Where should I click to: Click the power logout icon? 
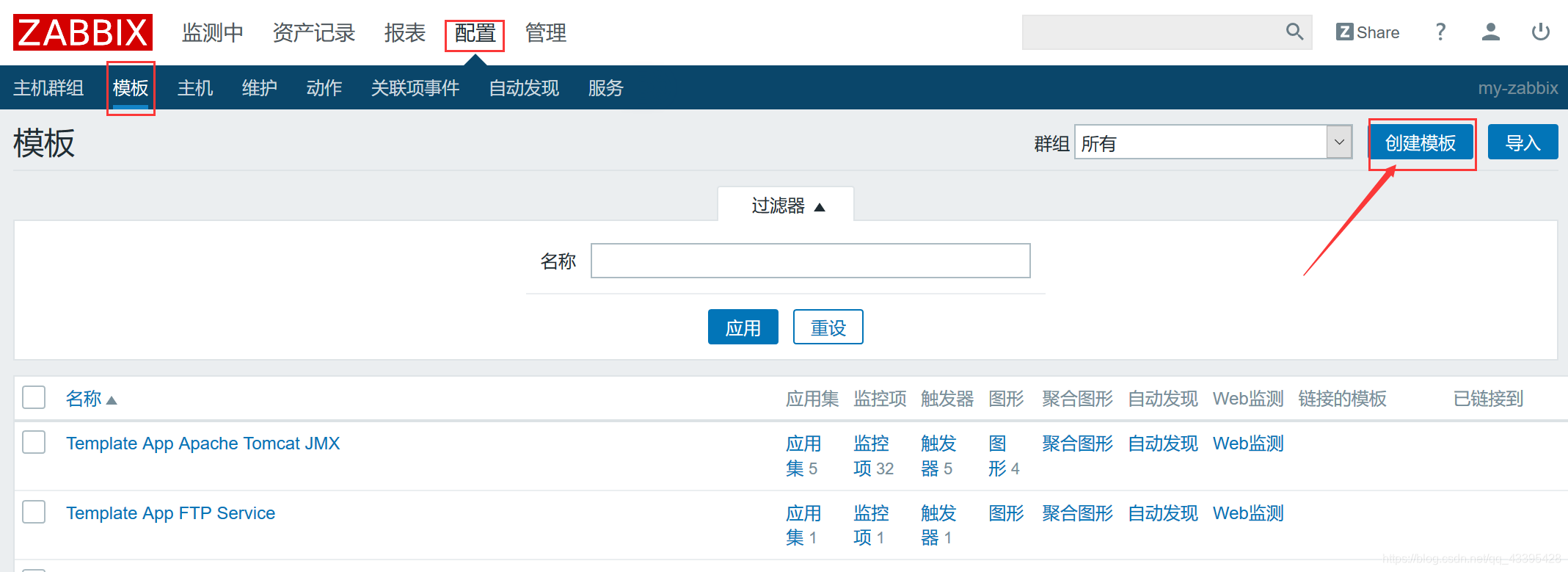pyautogui.click(x=1540, y=32)
